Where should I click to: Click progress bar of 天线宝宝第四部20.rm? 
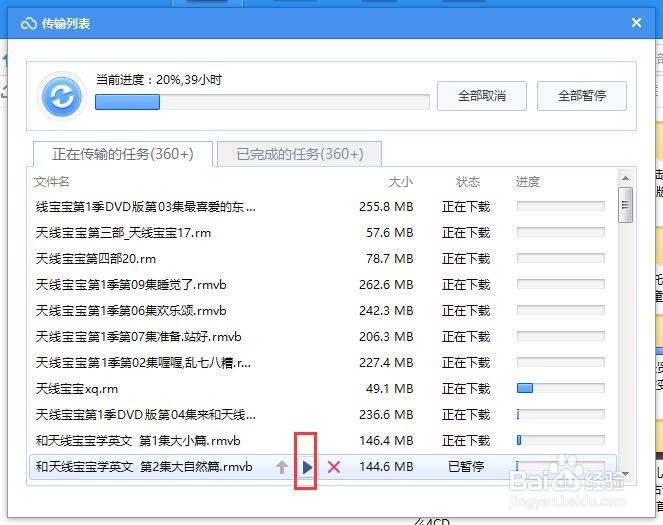[561, 258]
